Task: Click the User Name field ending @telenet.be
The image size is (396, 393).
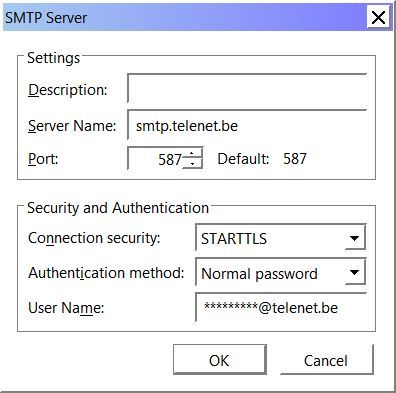Action: tap(280, 307)
